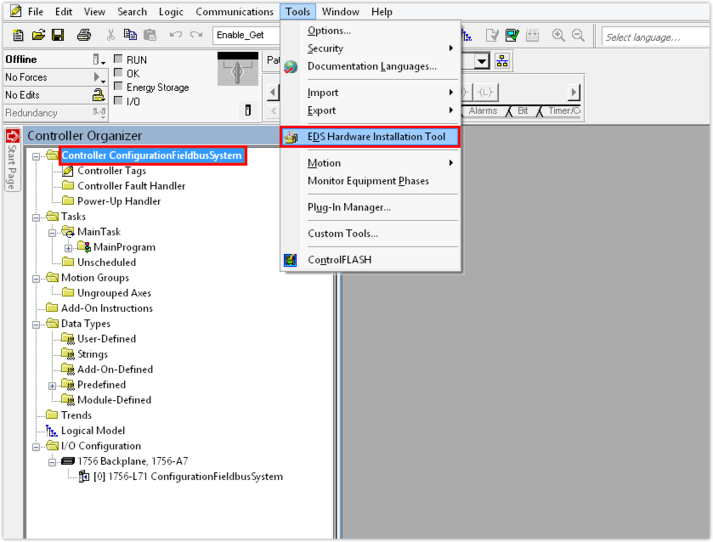713x542 pixels.
Task: Toggle the I/O status checkbox
Action: [118, 102]
